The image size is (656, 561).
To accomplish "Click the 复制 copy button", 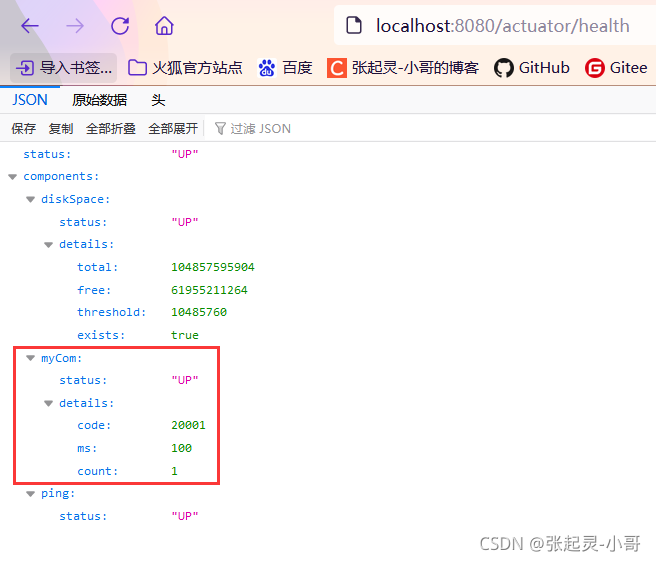I will 61,128.
